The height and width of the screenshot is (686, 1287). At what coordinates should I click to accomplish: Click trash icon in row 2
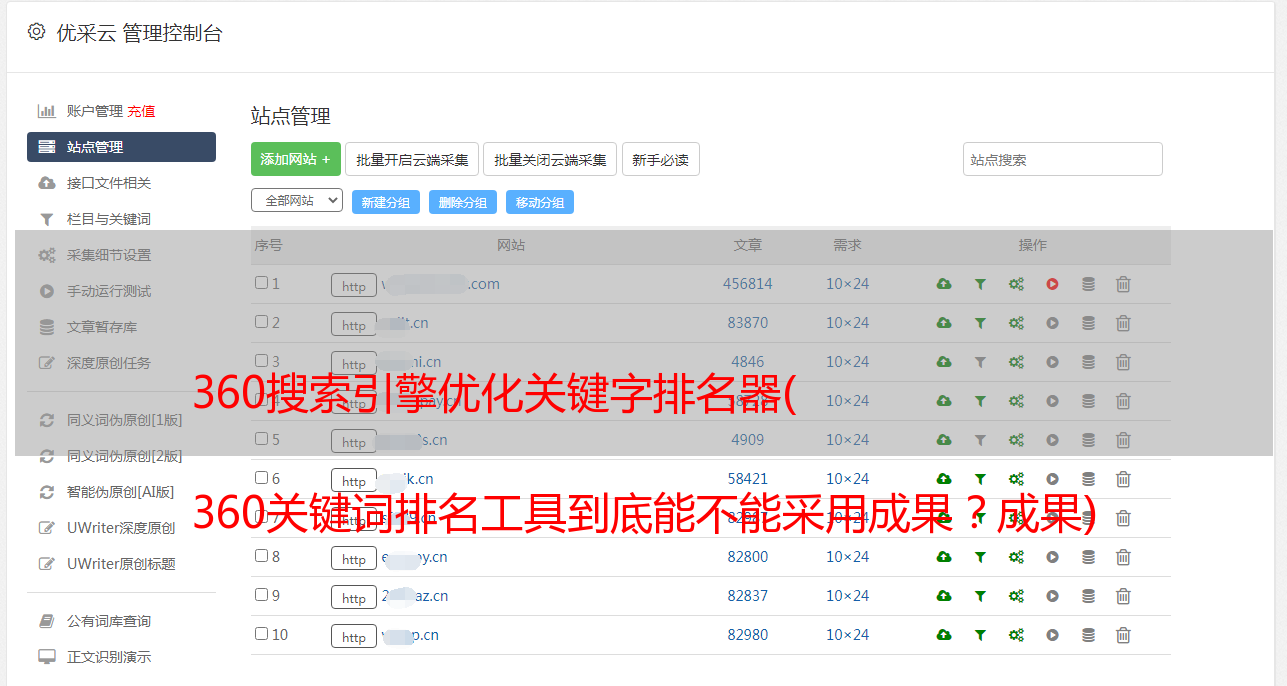(x=1123, y=323)
